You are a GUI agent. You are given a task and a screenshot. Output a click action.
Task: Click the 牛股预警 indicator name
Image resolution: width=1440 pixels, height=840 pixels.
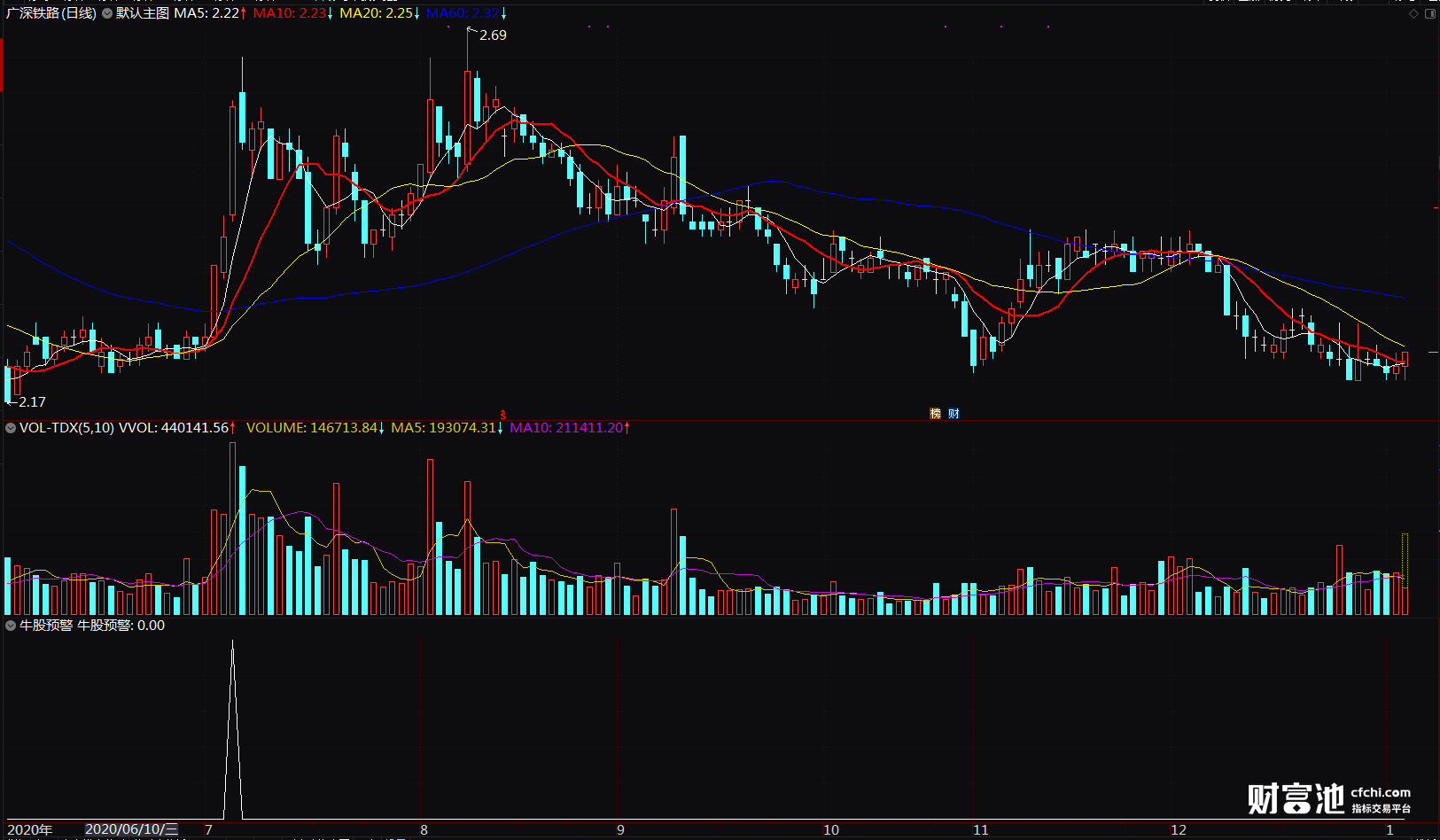pos(46,626)
